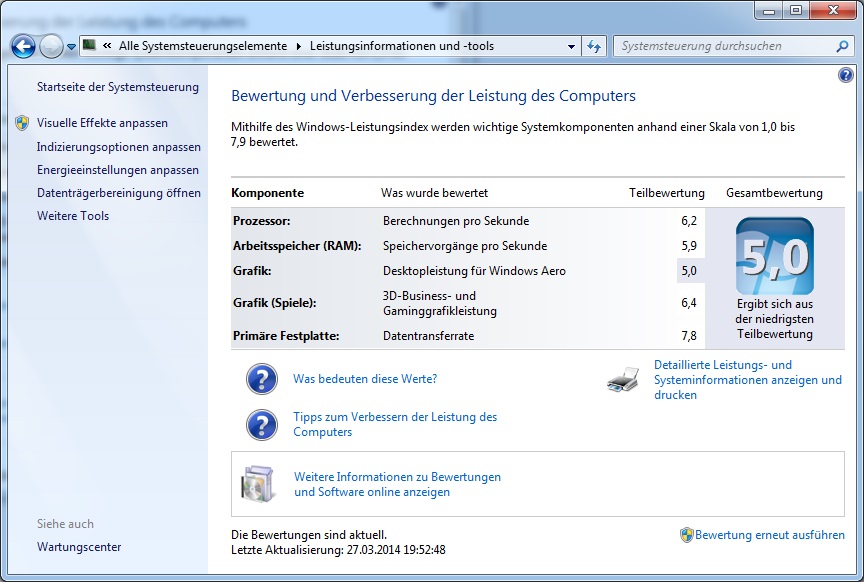Screen dimensions: 864x582
Task: Select 'Alle Systemsteuerungselemente' breadcrumb
Action: point(203,46)
